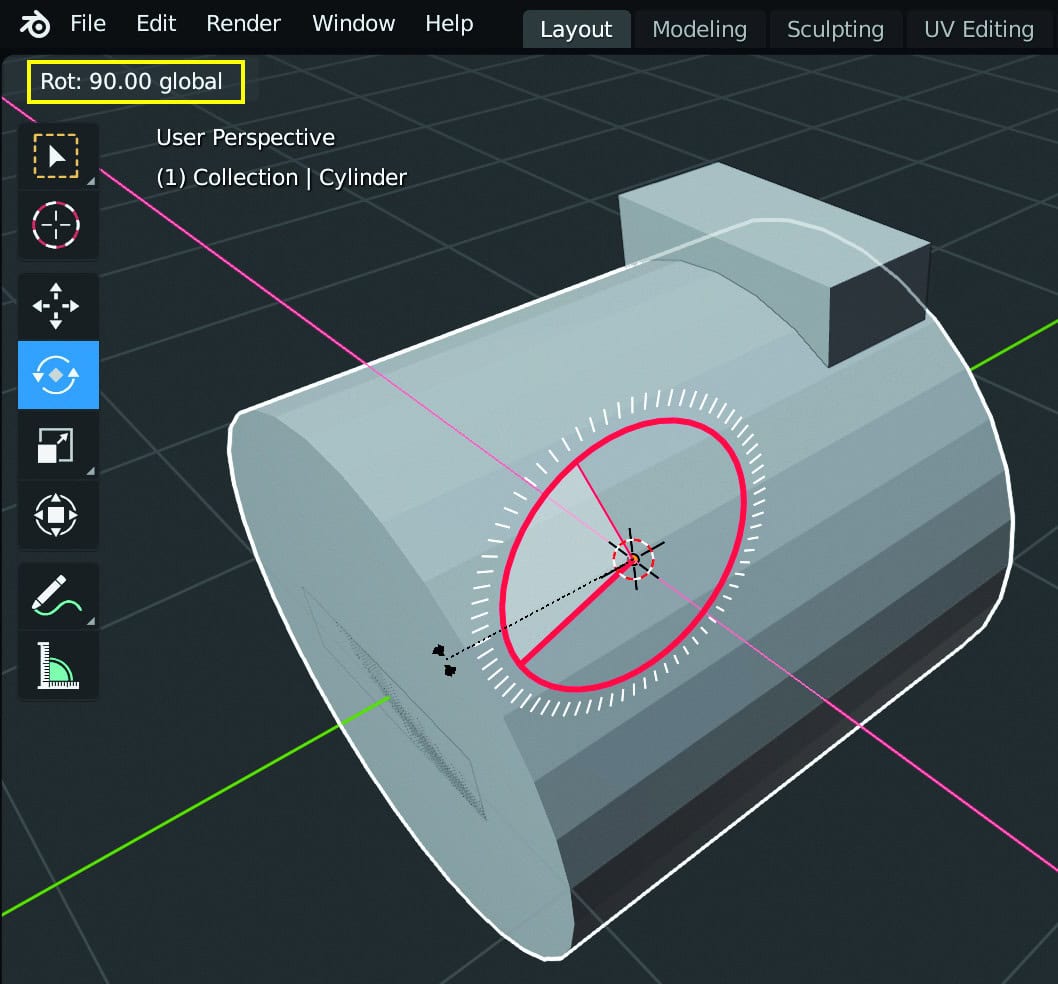Select the Move tool

(57, 306)
